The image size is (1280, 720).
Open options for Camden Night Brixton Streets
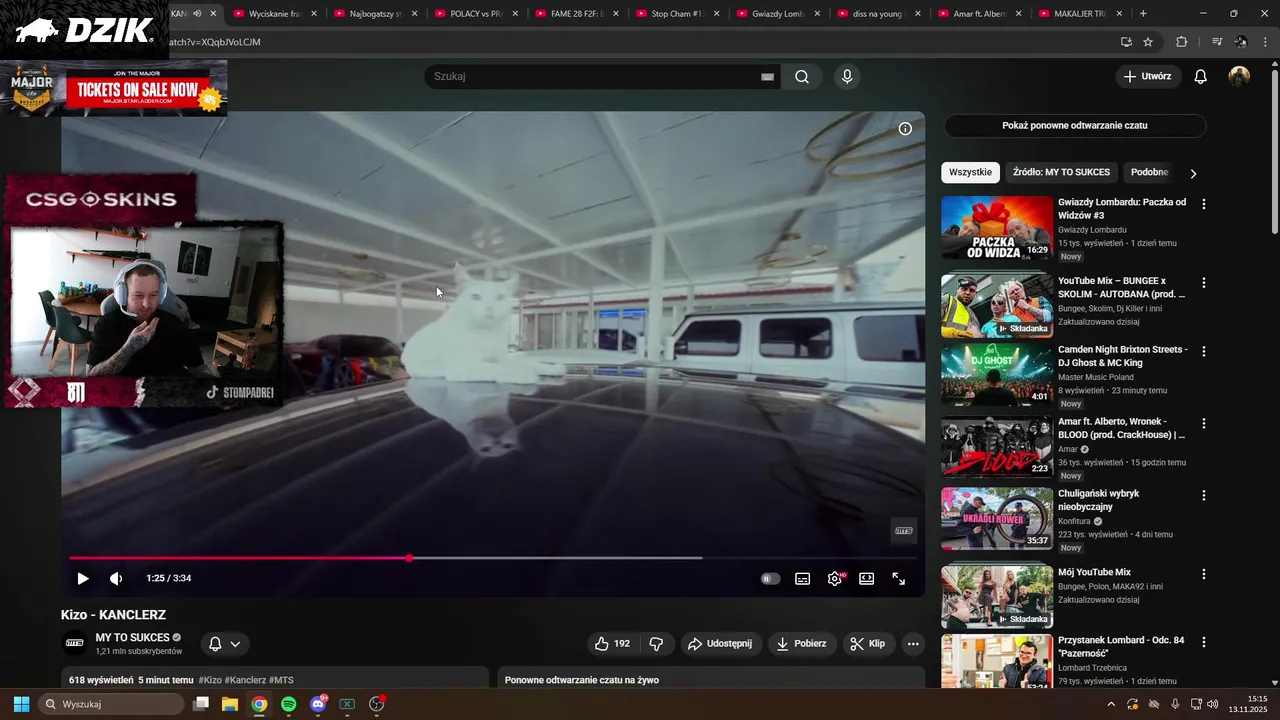pos(1204,352)
